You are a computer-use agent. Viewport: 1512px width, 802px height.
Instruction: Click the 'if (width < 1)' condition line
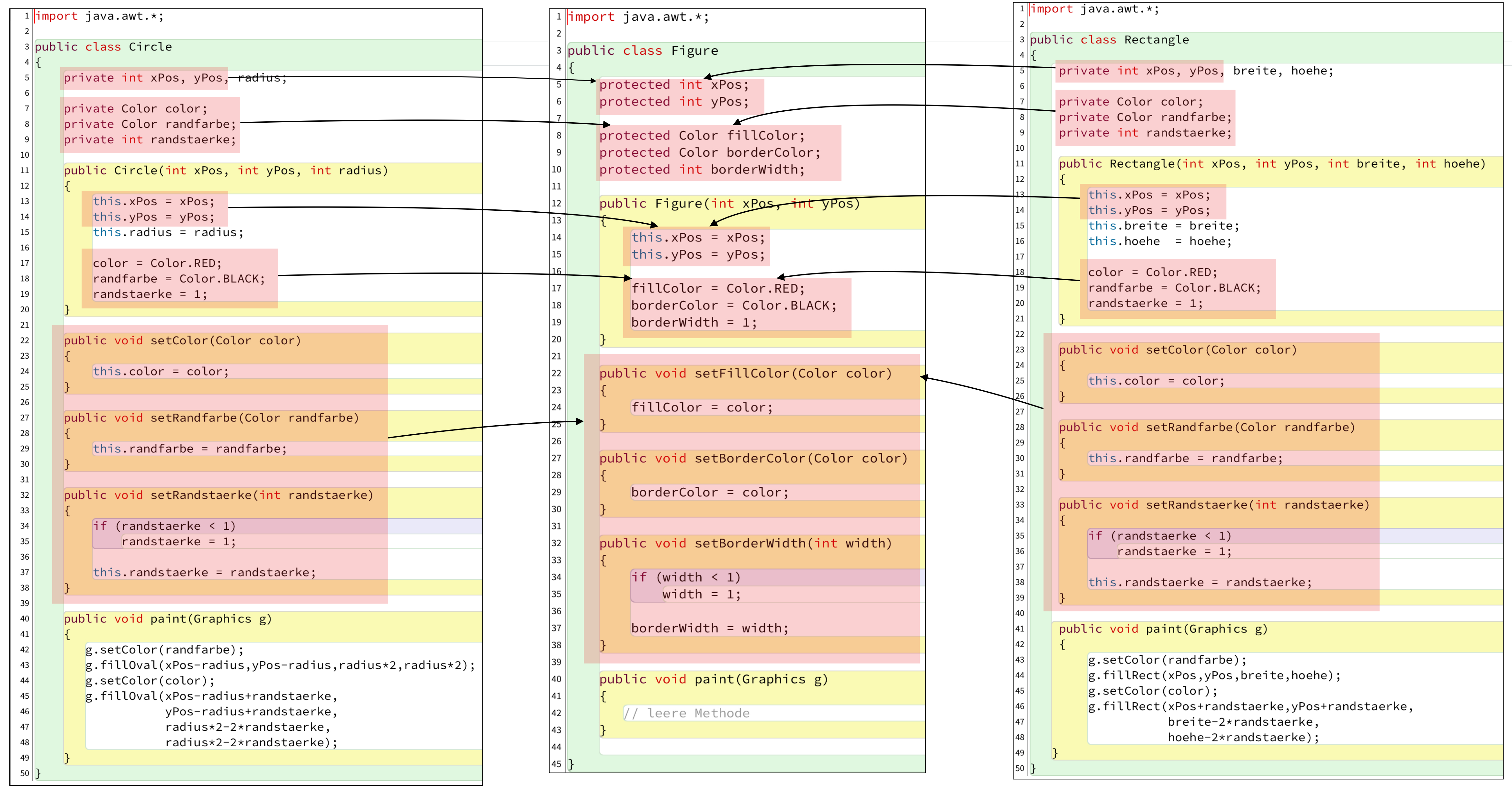[685, 577]
